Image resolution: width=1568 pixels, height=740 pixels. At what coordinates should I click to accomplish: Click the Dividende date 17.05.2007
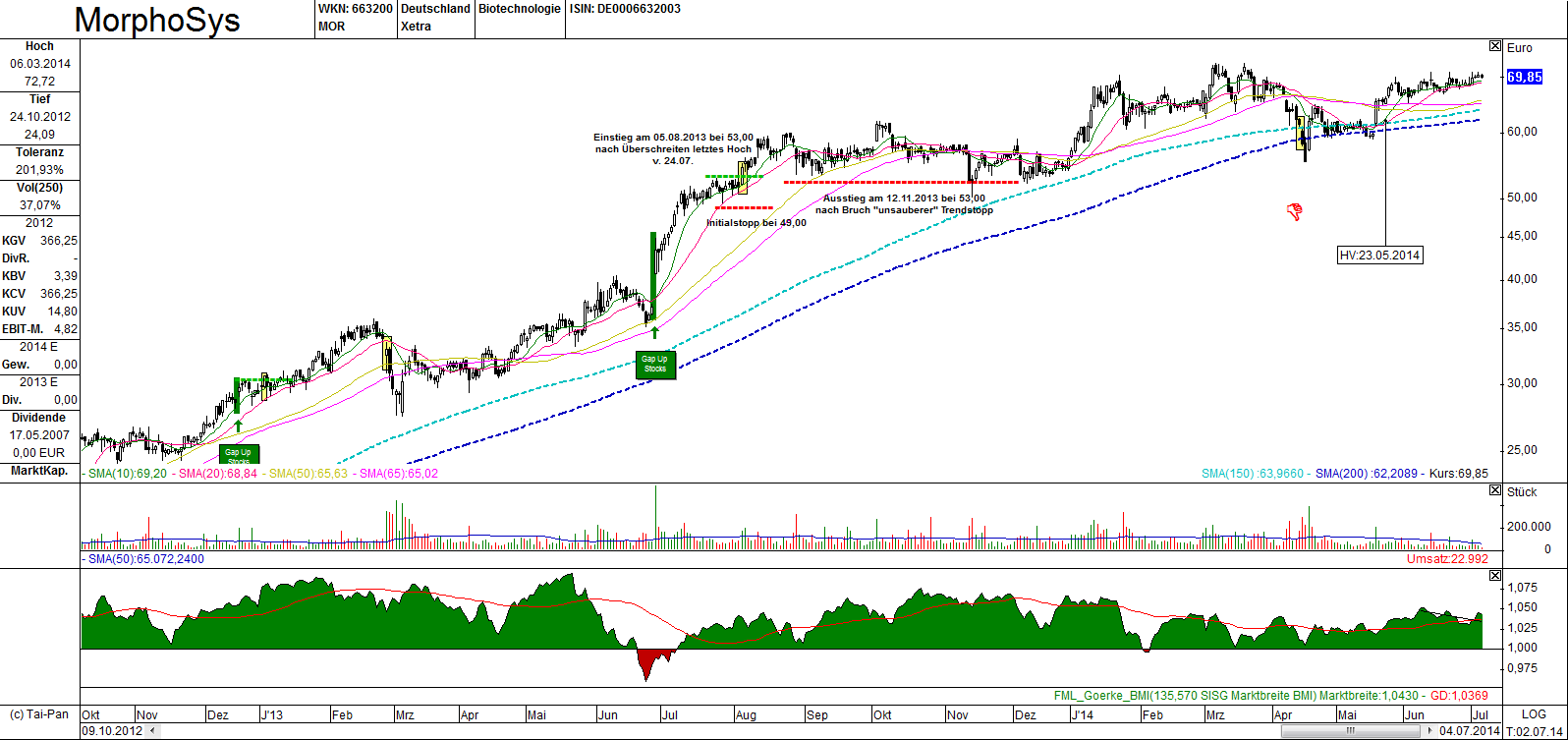click(39, 435)
